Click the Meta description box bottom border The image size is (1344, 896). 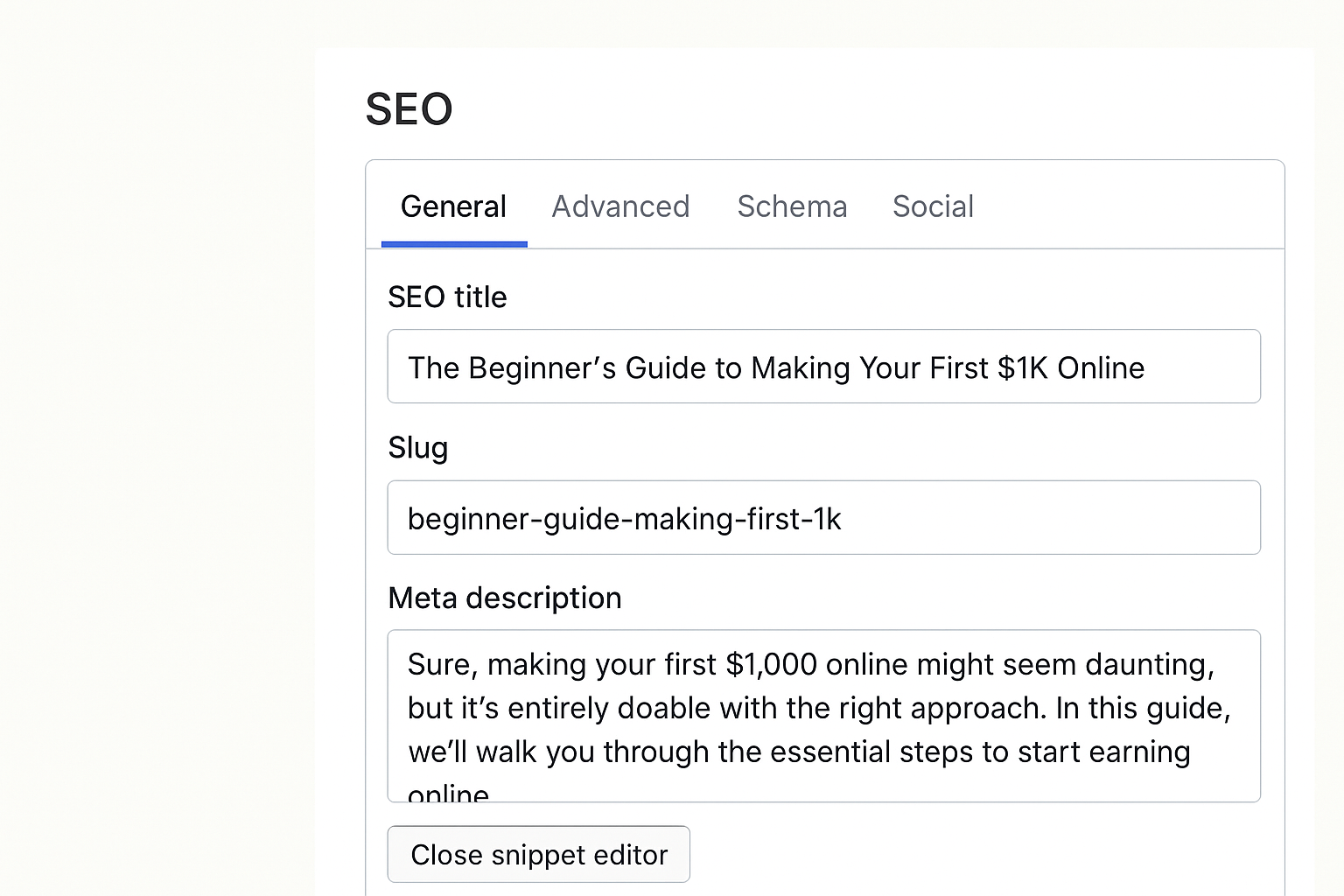click(x=822, y=798)
